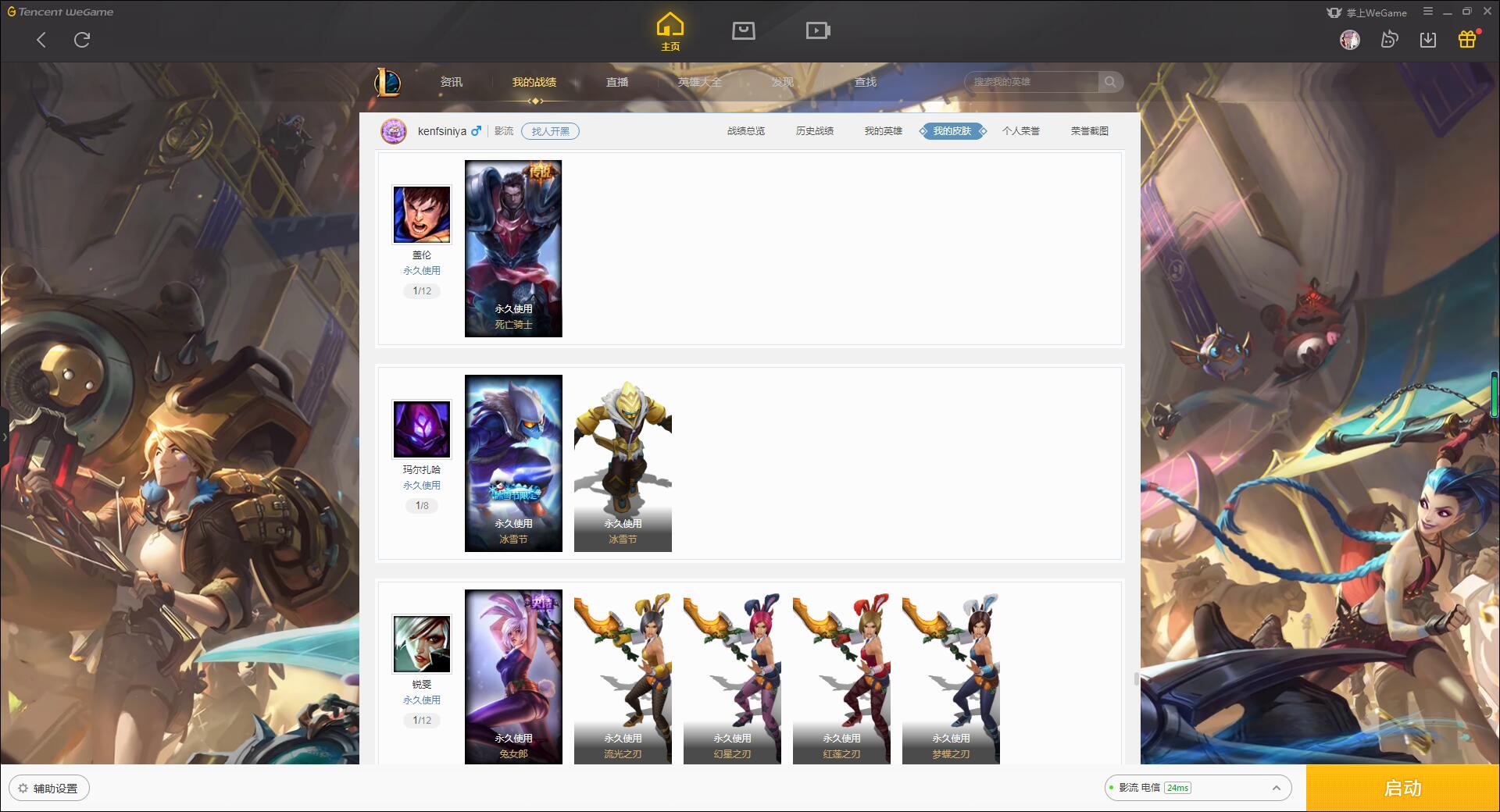Image resolution: width=1500 pixels, height=812 pixels.
Task: Open the hamburger menu icon
Action: pyautogui.click(x=1428, y=12)
